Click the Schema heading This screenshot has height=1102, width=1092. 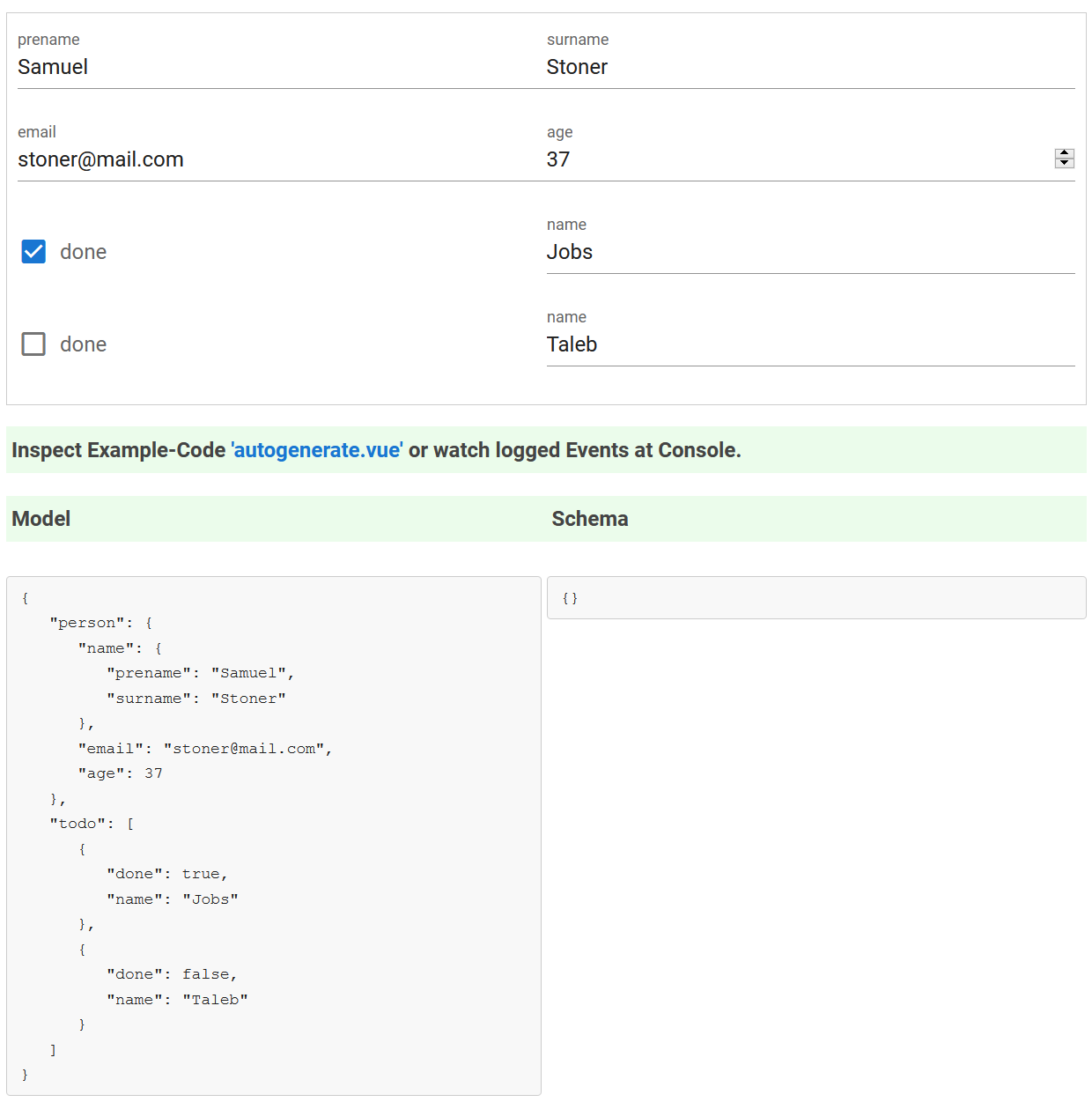tap(590, 519)
